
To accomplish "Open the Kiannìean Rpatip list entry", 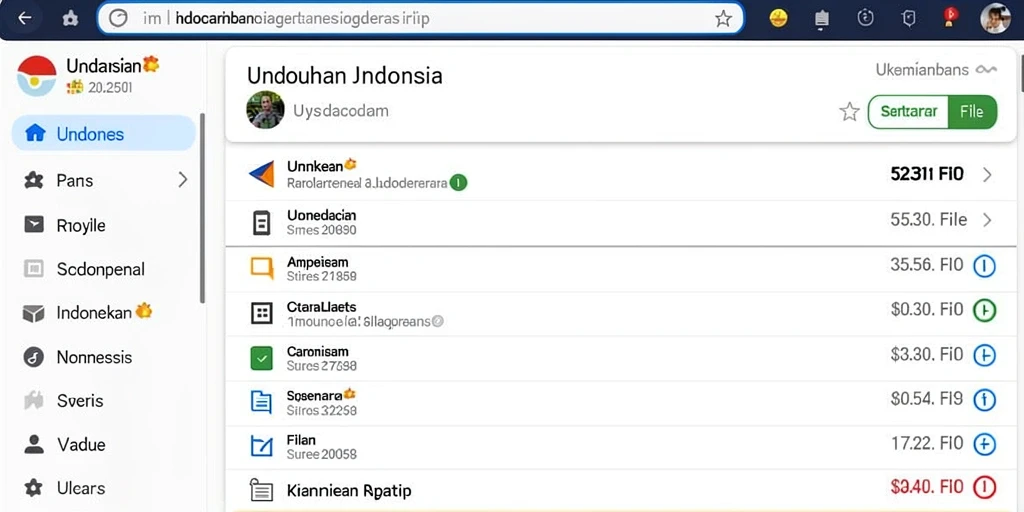I will (621, 490).
